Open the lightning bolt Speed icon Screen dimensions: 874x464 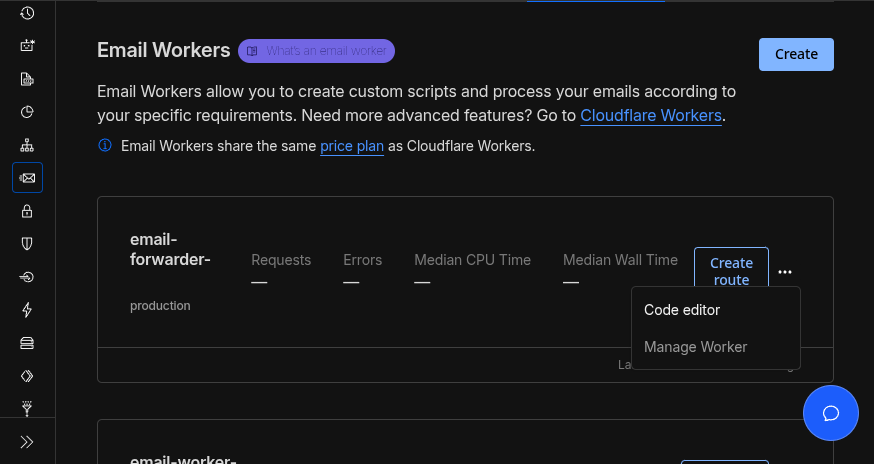(27, 310)
